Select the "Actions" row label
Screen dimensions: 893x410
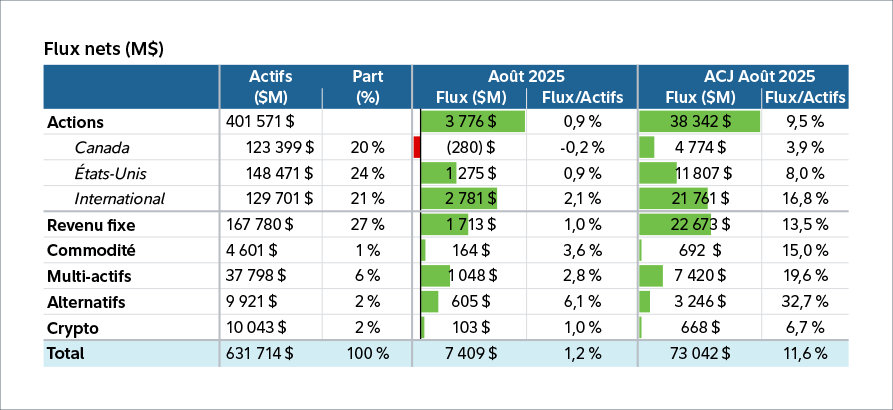(x=75, y=122)
